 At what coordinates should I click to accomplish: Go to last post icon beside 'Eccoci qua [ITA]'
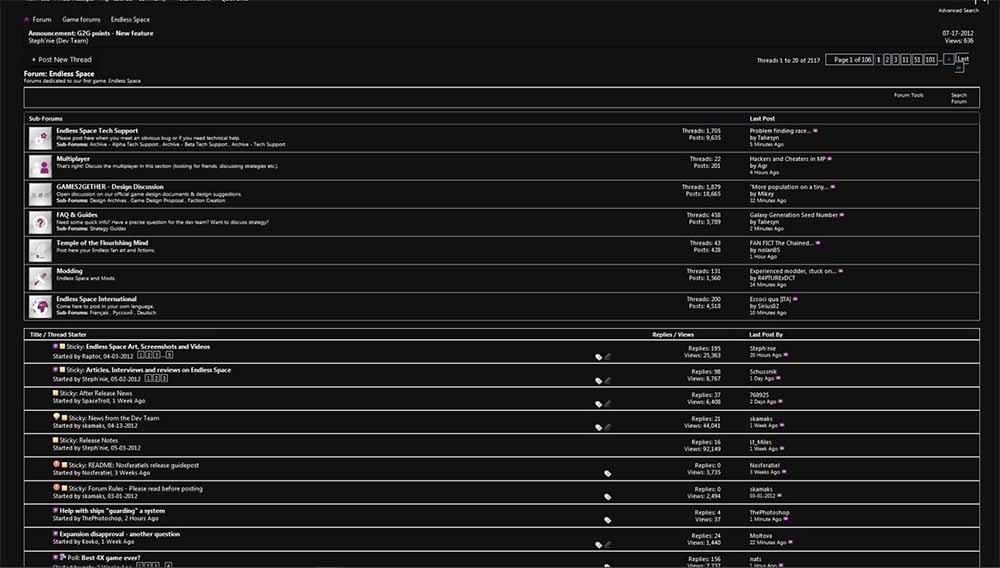(x=795, y=299)
